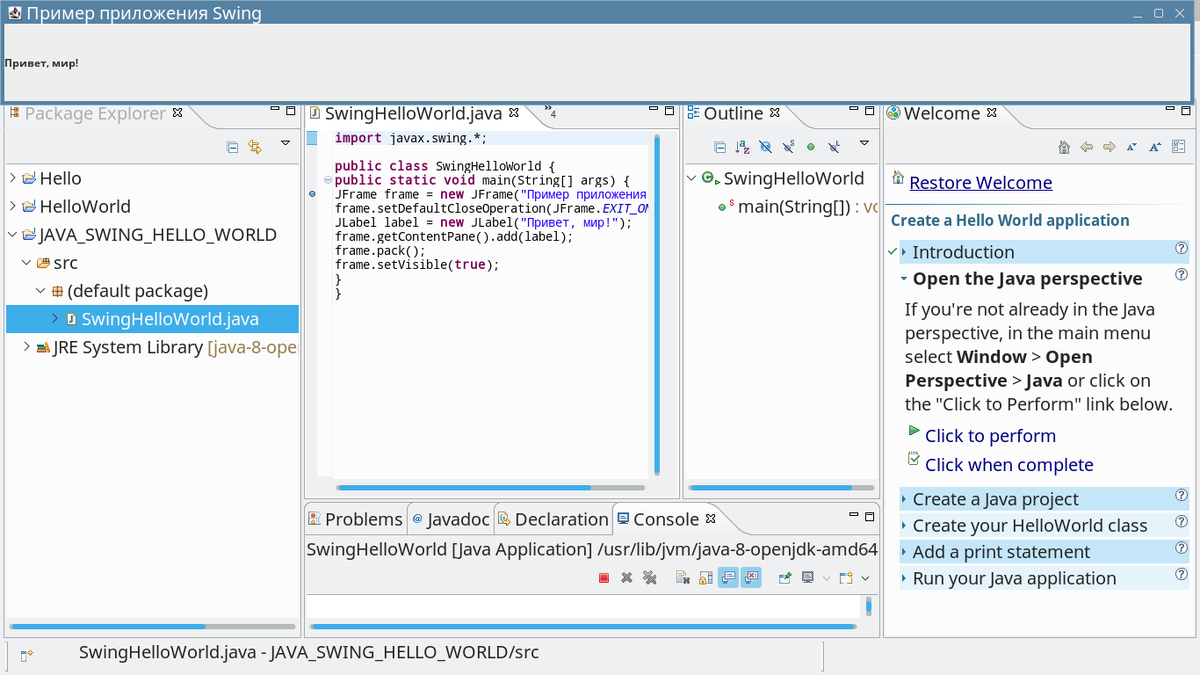Collapse SwingHelloWorld class in Outline

point(692,178)
